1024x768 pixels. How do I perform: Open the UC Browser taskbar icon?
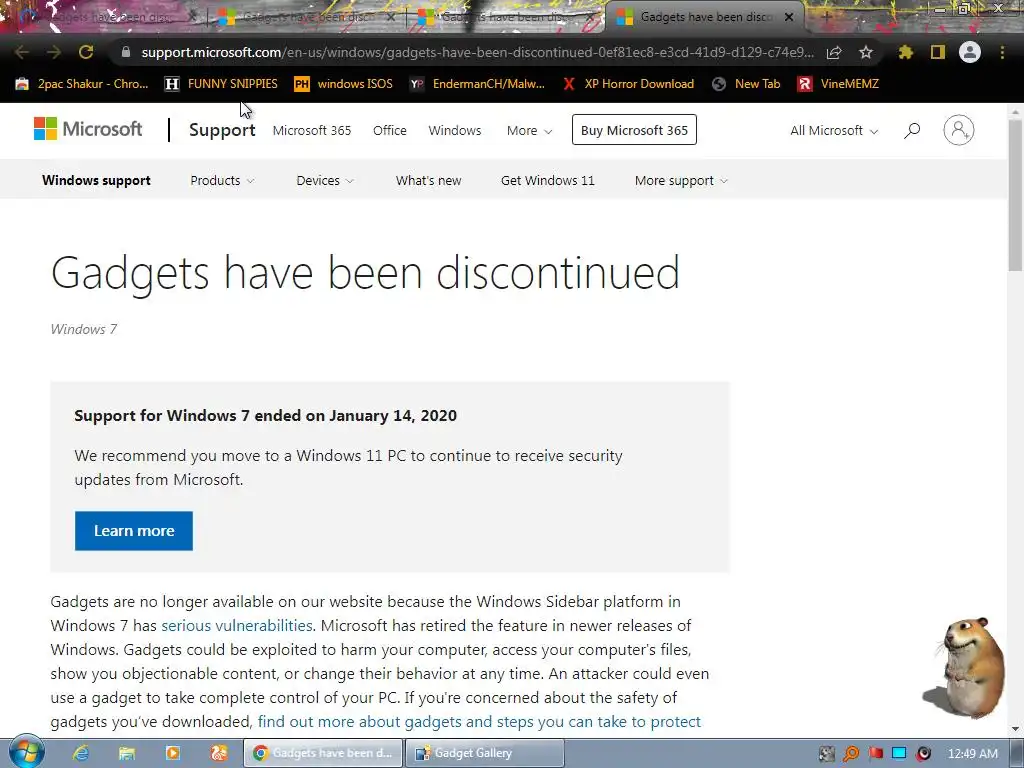click(219, 753)
